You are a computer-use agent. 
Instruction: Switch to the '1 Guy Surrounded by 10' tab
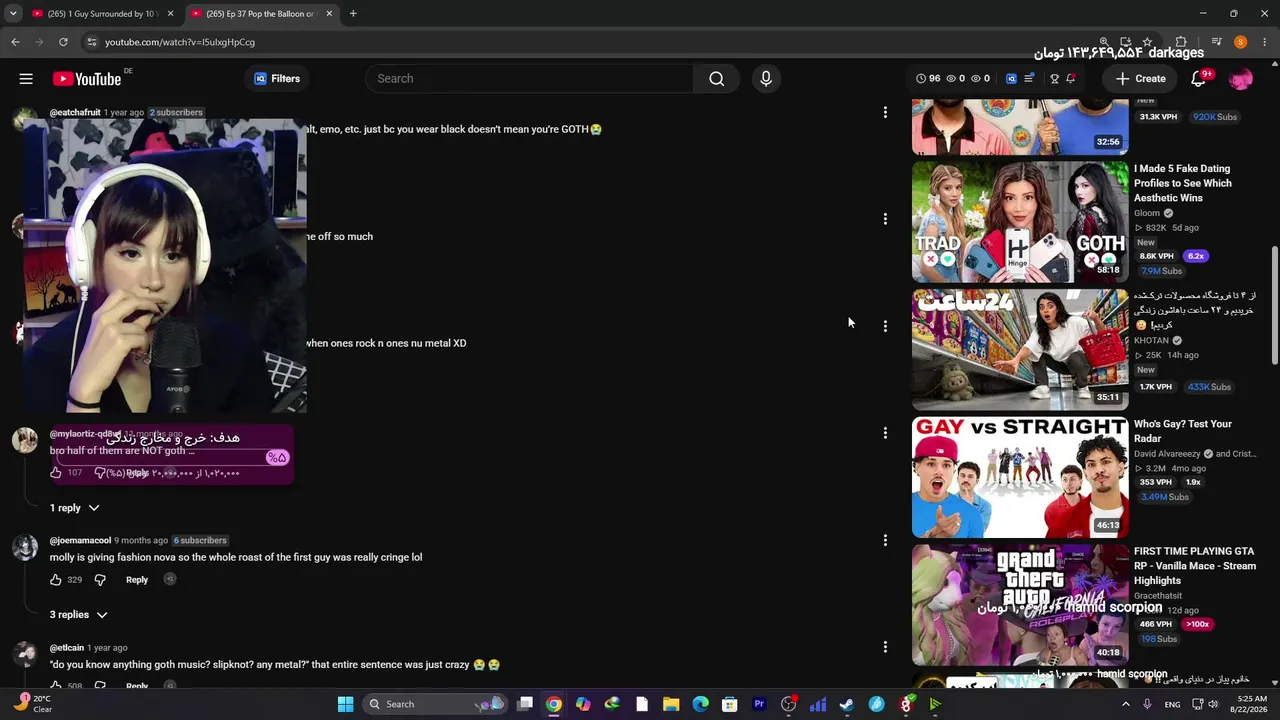[x=101, y=14]
